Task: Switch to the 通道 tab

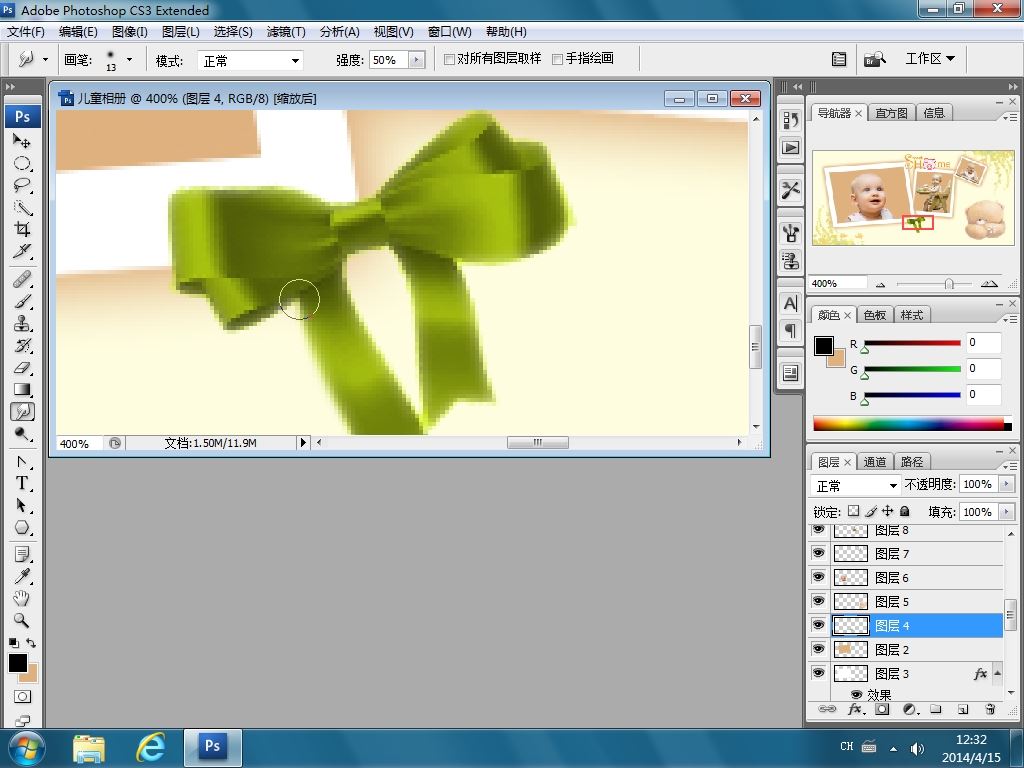Action: 875,462
